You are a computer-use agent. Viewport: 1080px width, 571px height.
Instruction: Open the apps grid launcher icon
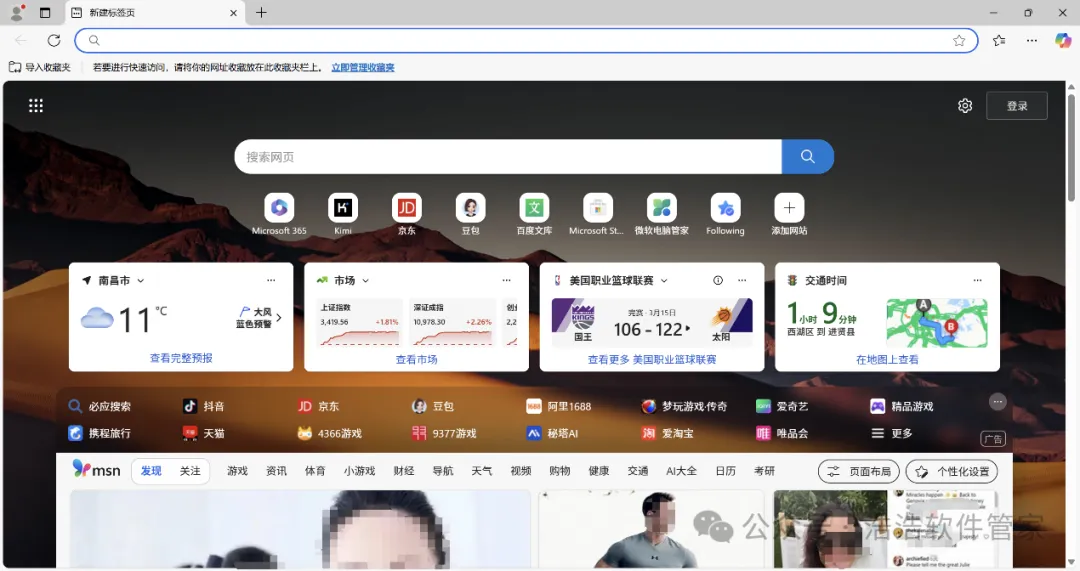(x=36, y=105)
